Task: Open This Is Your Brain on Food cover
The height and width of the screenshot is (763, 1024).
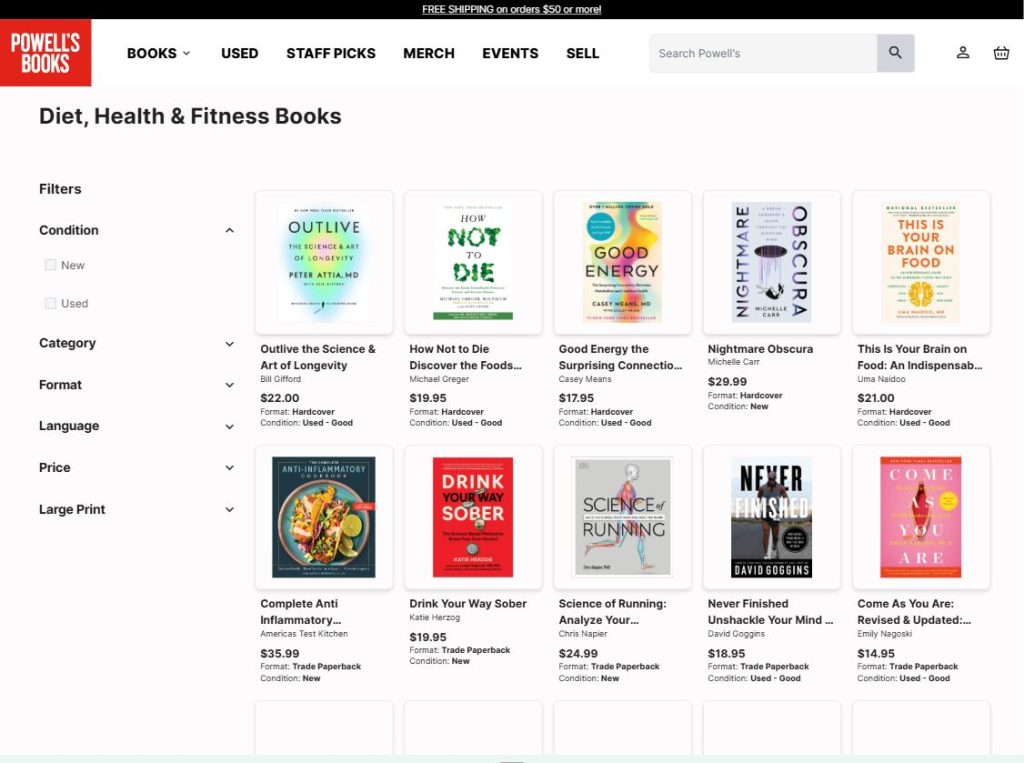Action: point(921,262)
